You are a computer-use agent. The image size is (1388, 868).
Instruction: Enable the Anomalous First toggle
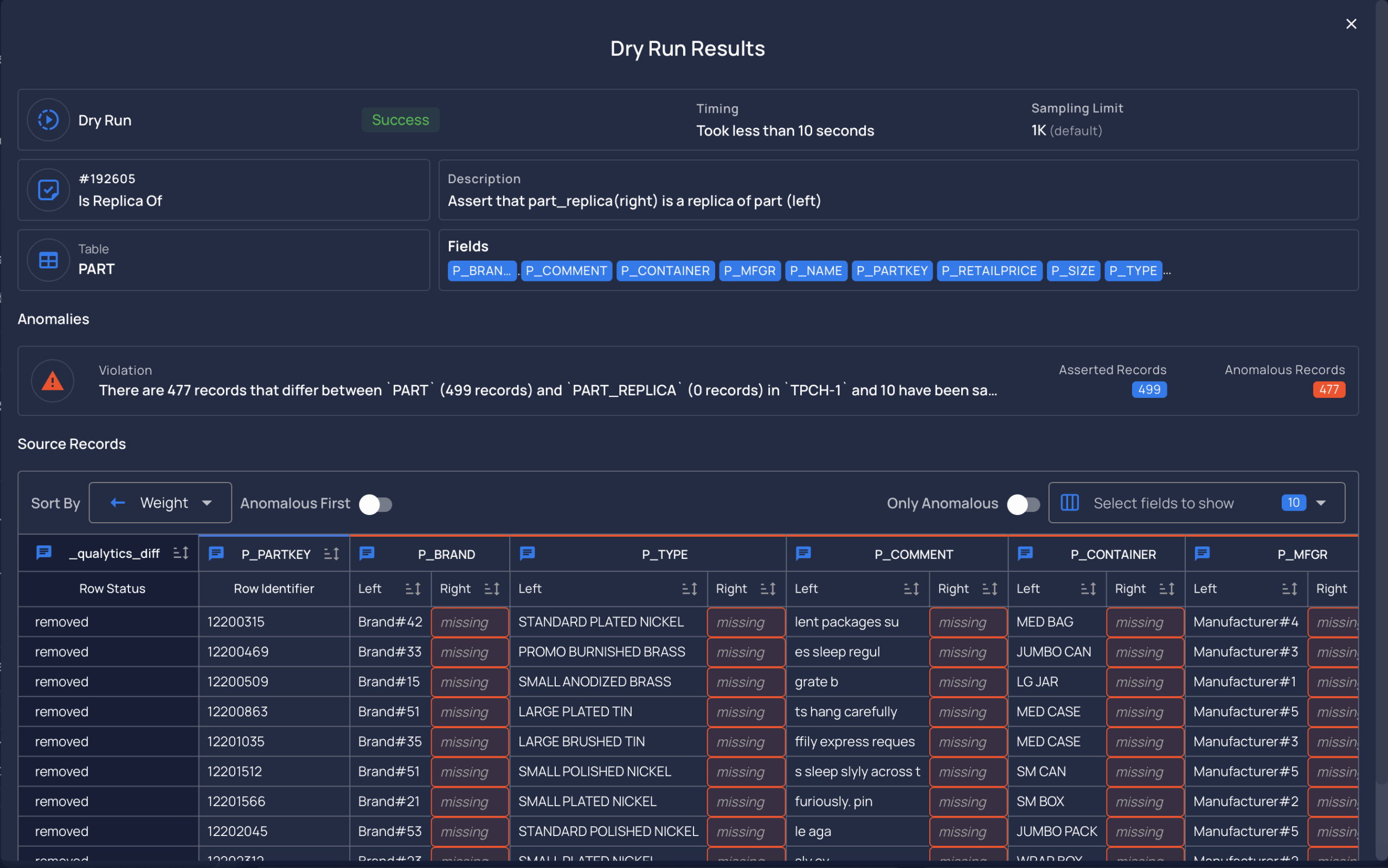[x=375, y=504]
